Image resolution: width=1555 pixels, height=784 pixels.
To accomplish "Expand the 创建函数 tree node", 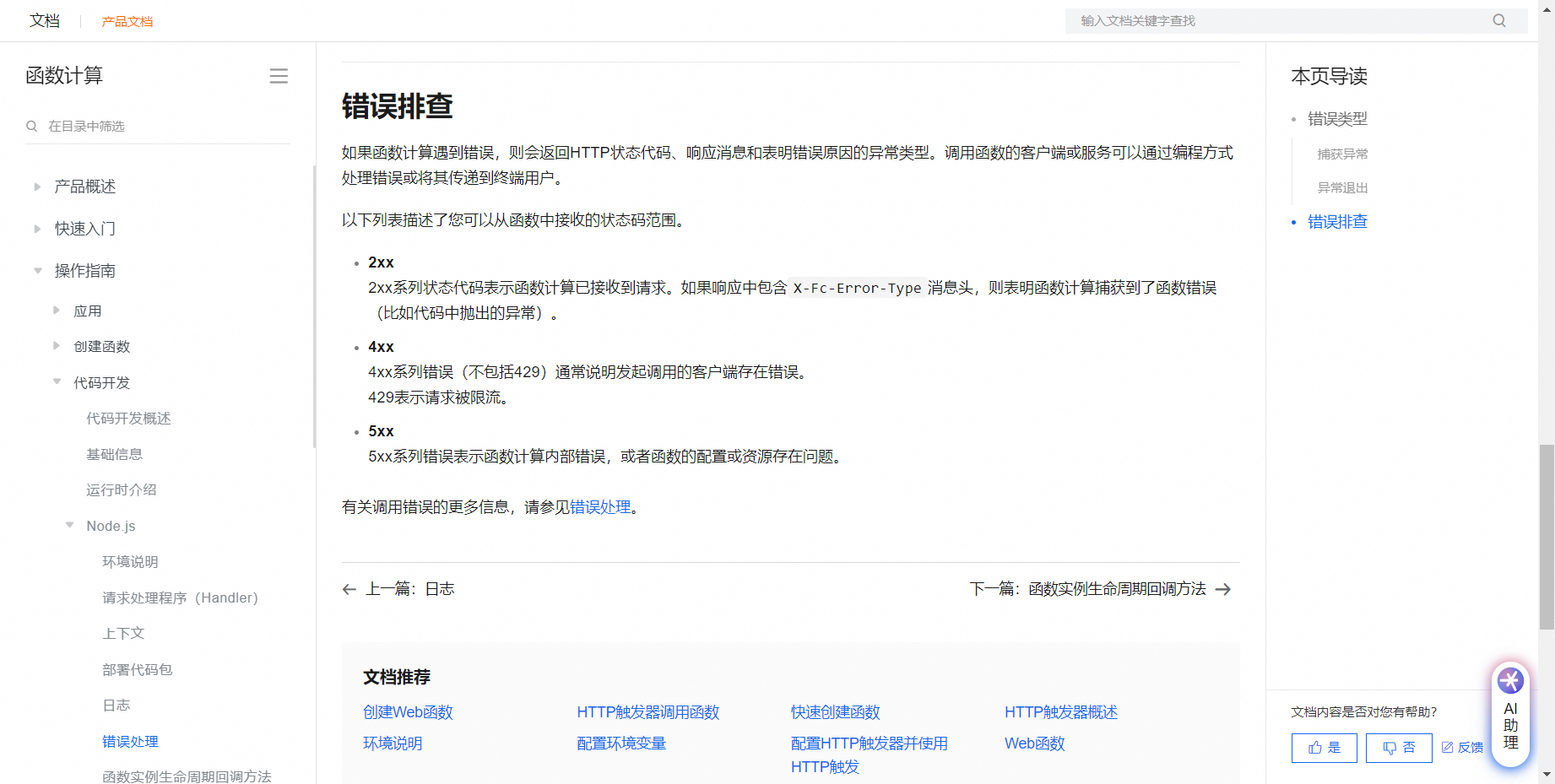I will click(x=57, y=346).
